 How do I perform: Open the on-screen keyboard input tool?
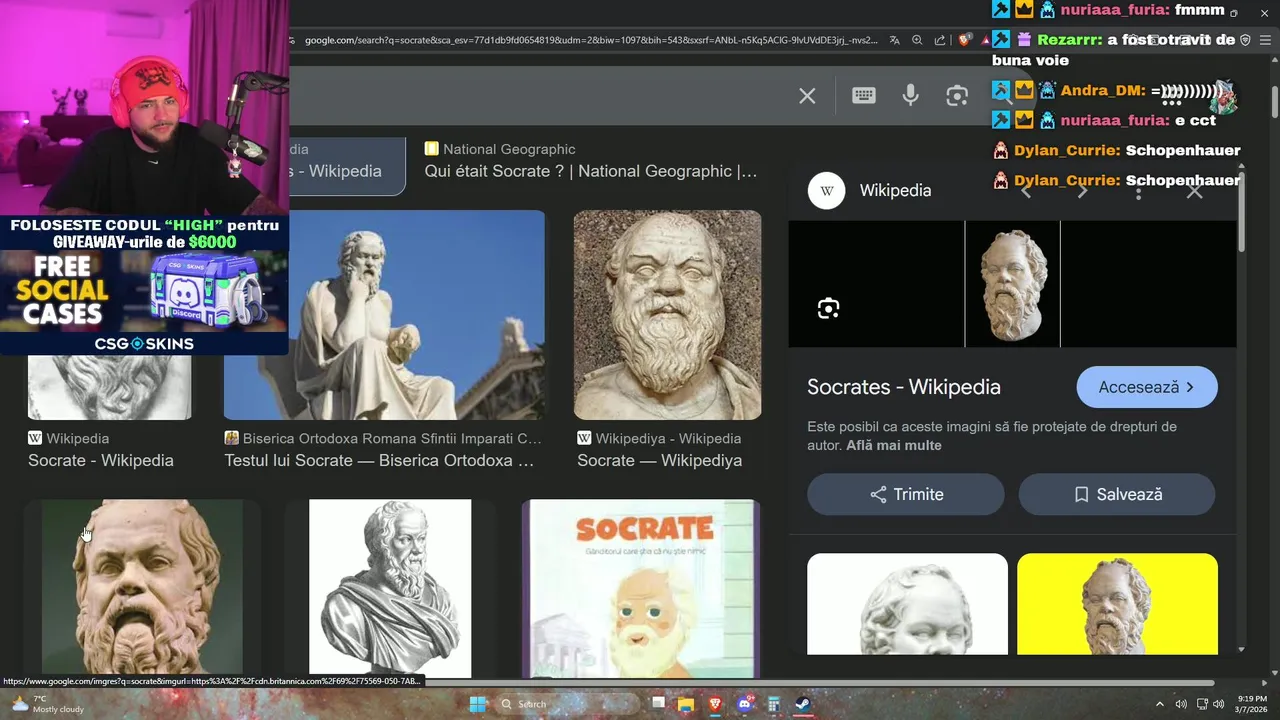[x=864, y=95]
